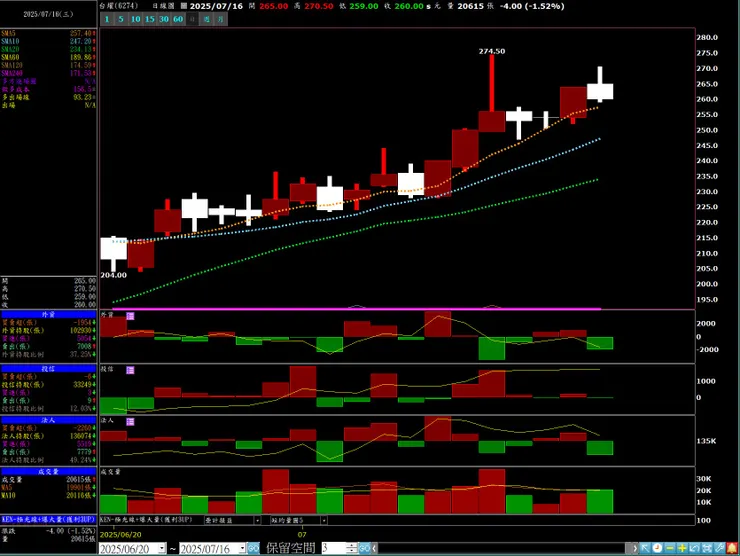Click the SMA120 row in legend
The image size is (740, 556).
[49, 65]
